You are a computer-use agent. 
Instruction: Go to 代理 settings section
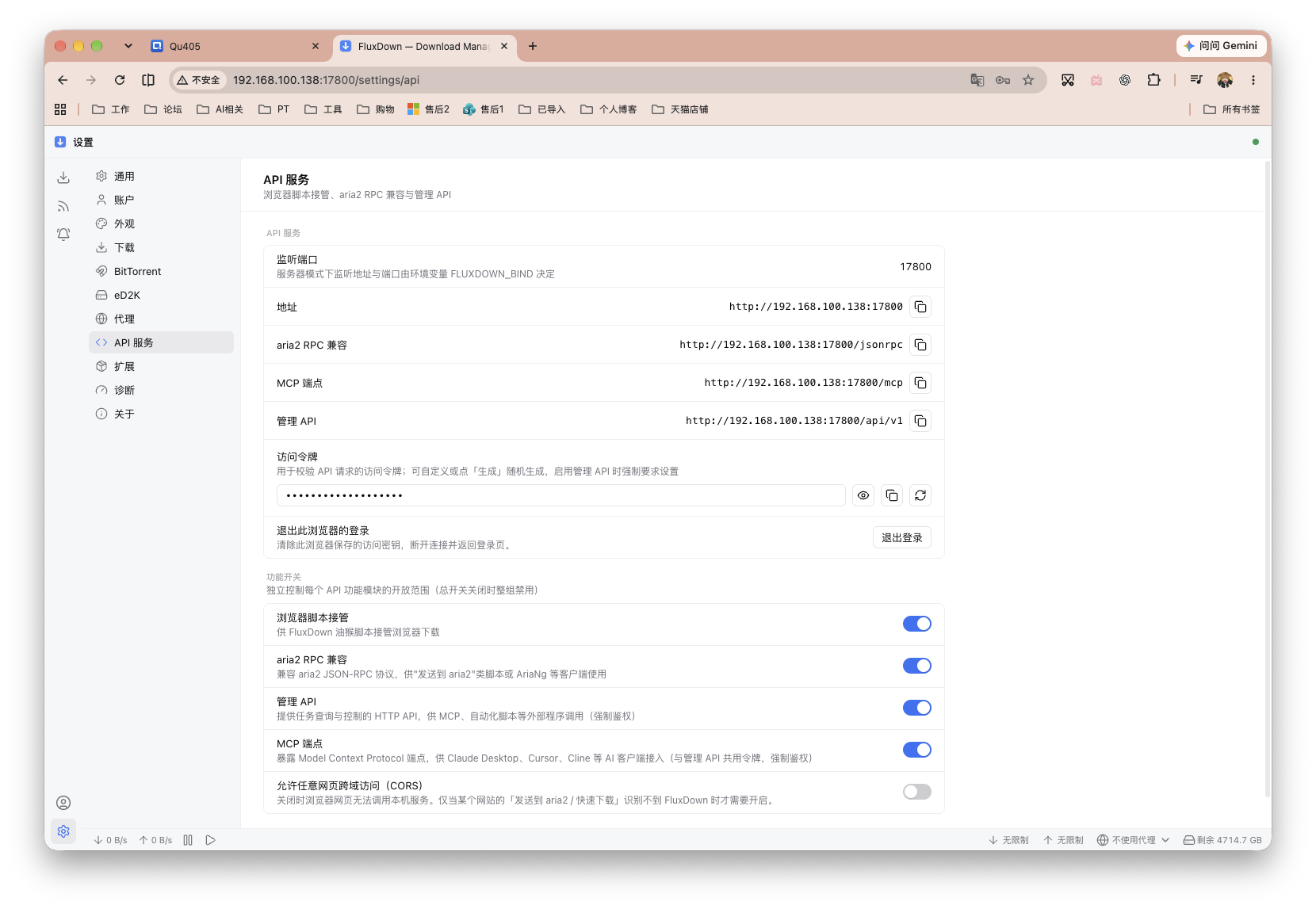tap(162, 319)
